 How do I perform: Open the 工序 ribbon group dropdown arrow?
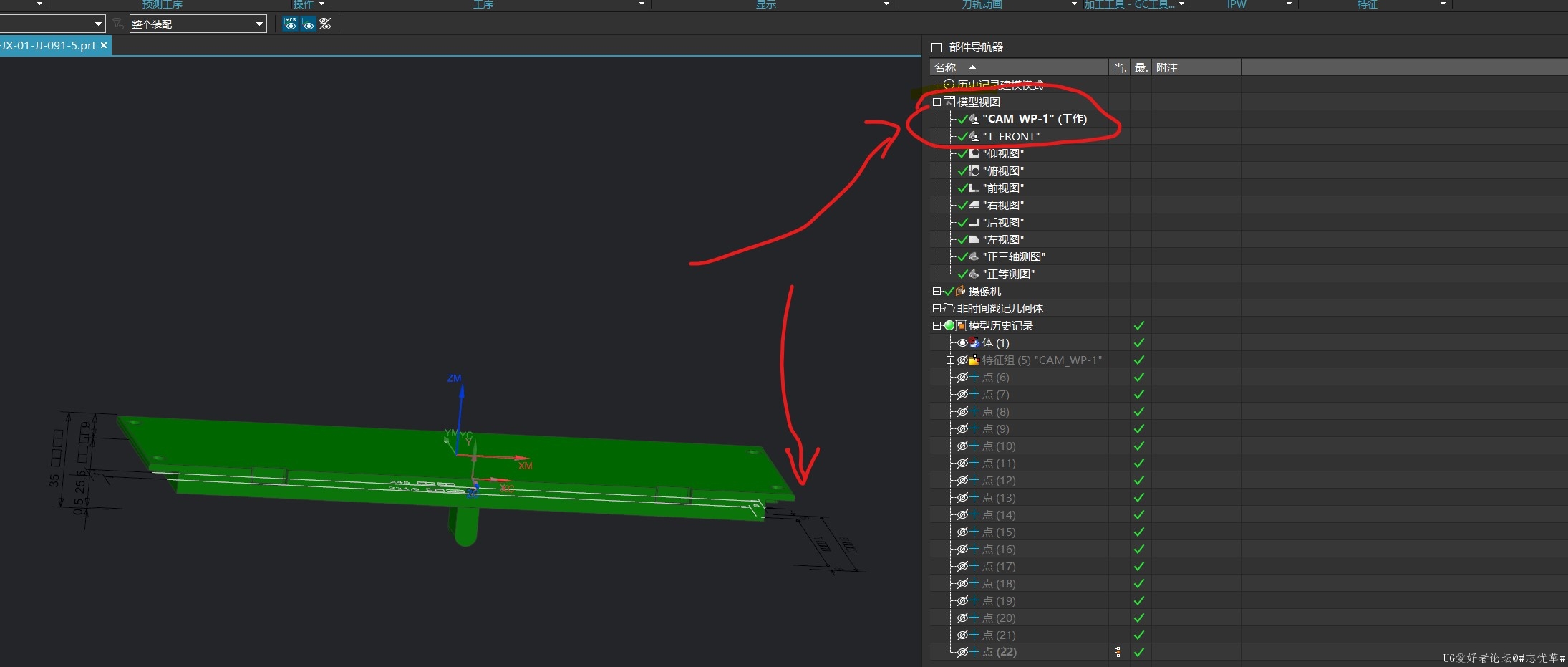click(642, 4)
